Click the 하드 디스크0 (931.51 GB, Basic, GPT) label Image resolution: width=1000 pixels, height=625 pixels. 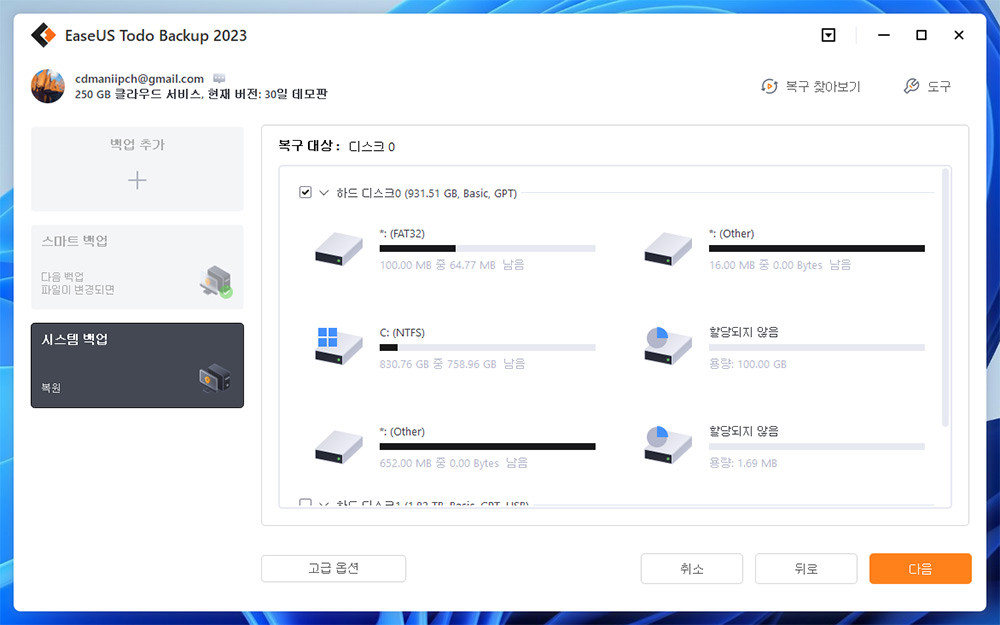427,193
